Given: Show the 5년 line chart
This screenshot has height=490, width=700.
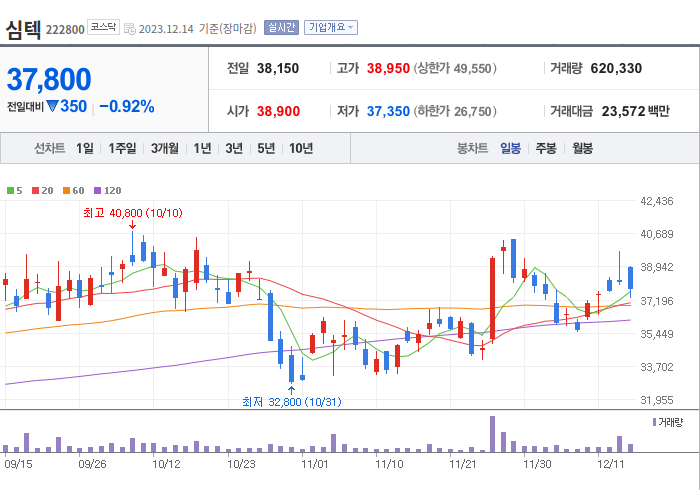Looking at the screenshot, I should (266, 148).
